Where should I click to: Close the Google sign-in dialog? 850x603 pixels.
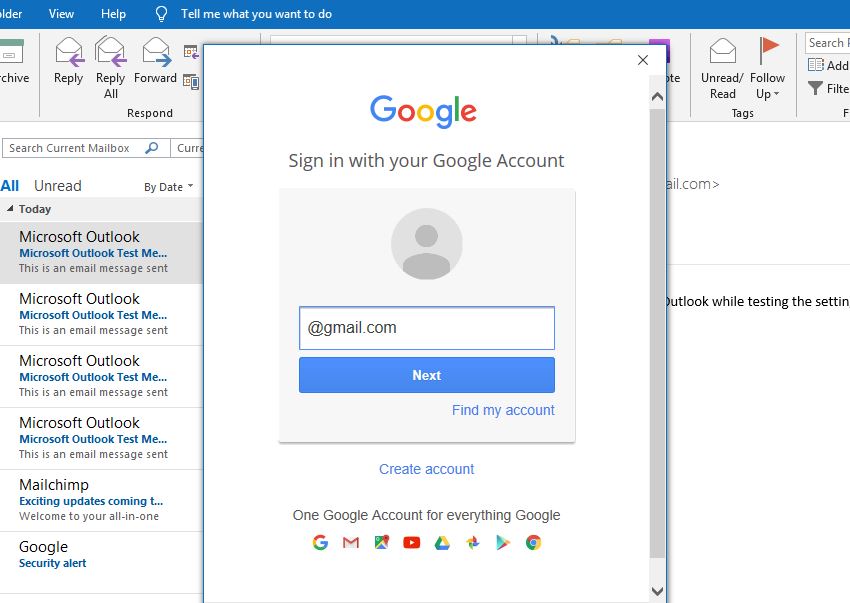[x=643, y=60]
